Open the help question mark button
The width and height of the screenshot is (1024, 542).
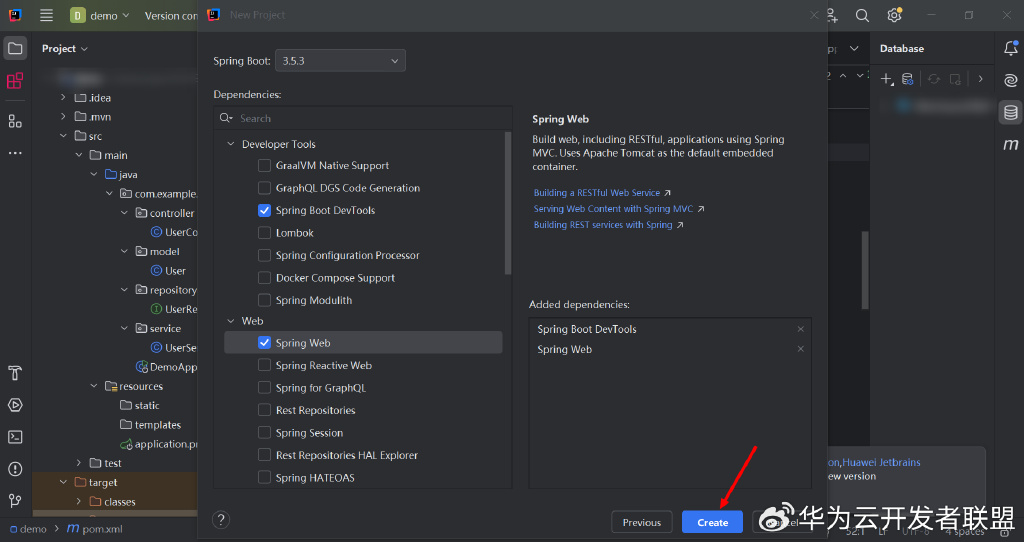(x=221, y=520)
